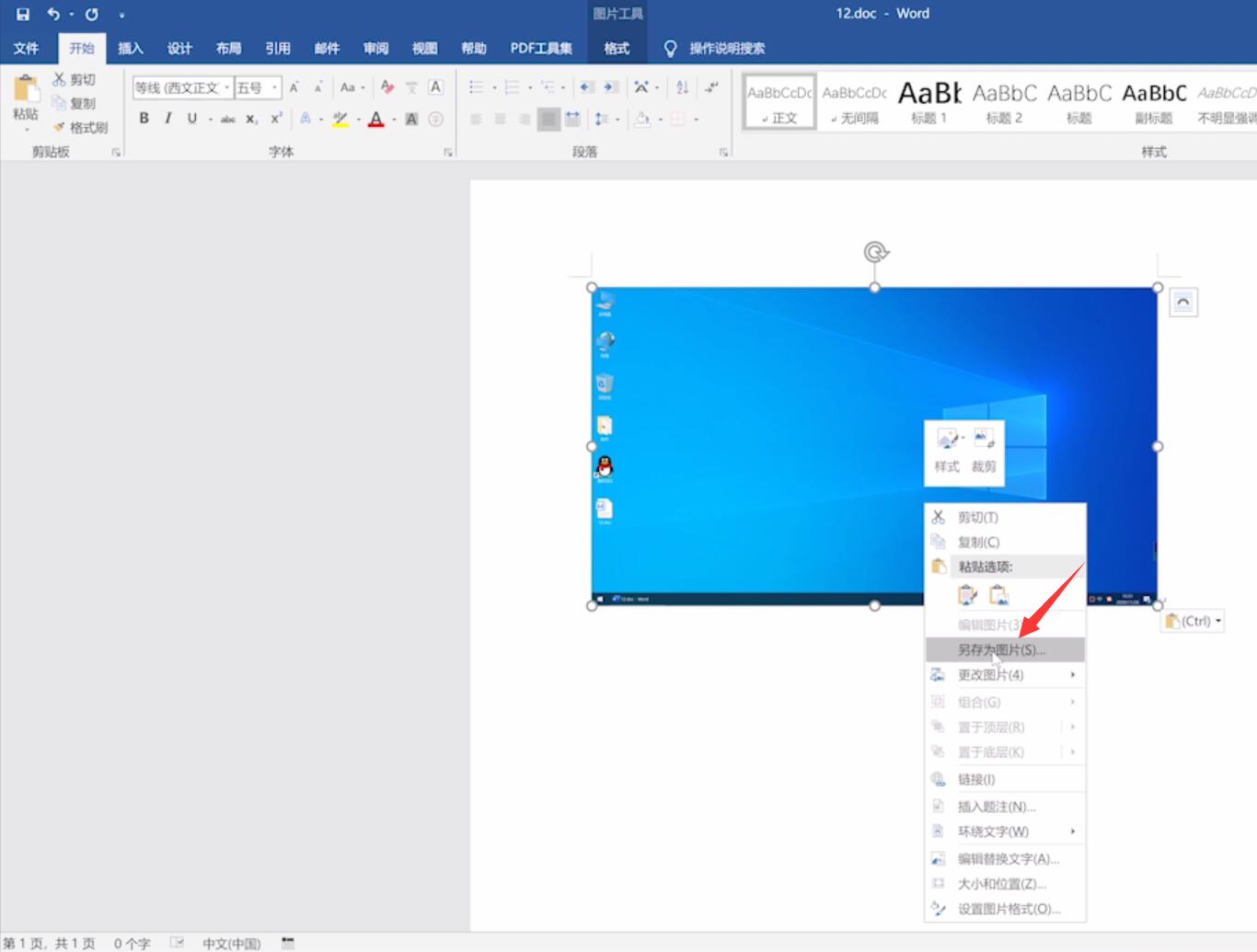
Task: Click character border icon (A in box)
Action: tap(436, 87)
